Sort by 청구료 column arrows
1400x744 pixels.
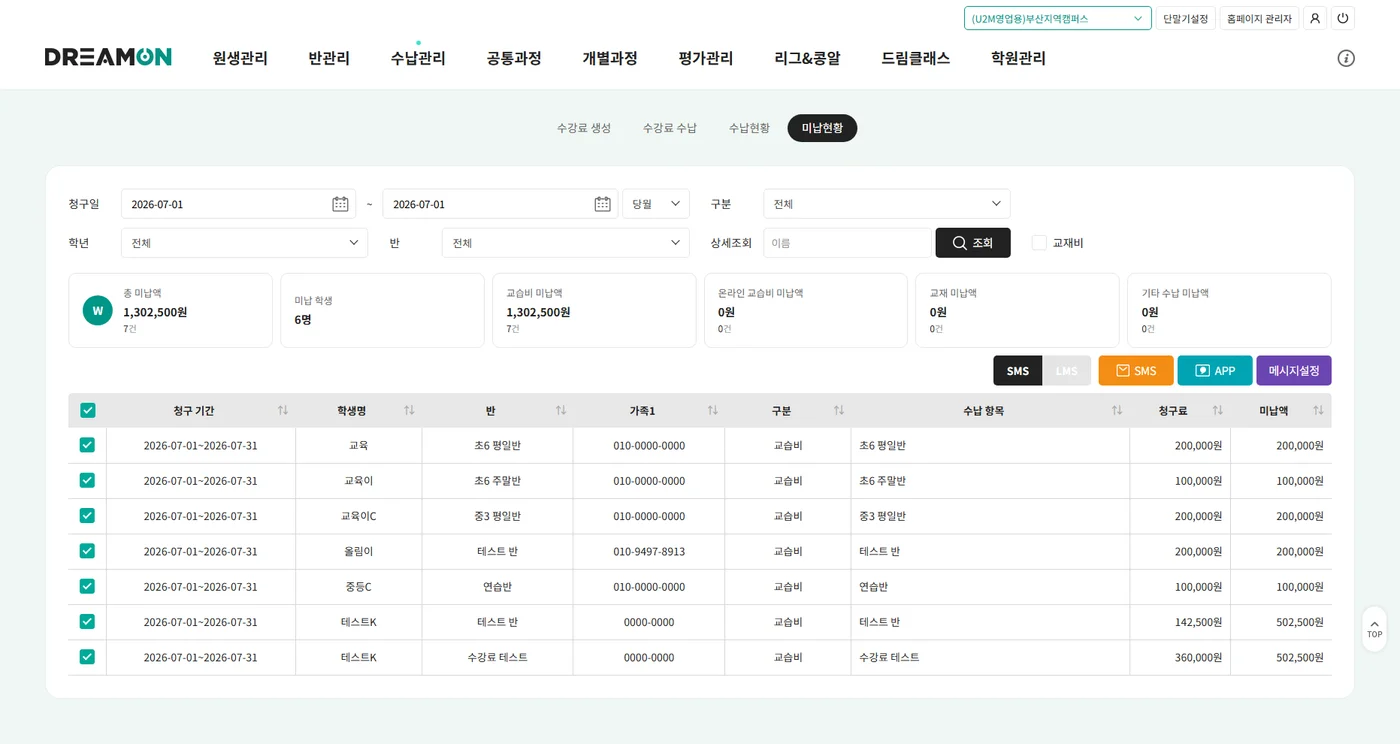click(x=1218, y=411)
